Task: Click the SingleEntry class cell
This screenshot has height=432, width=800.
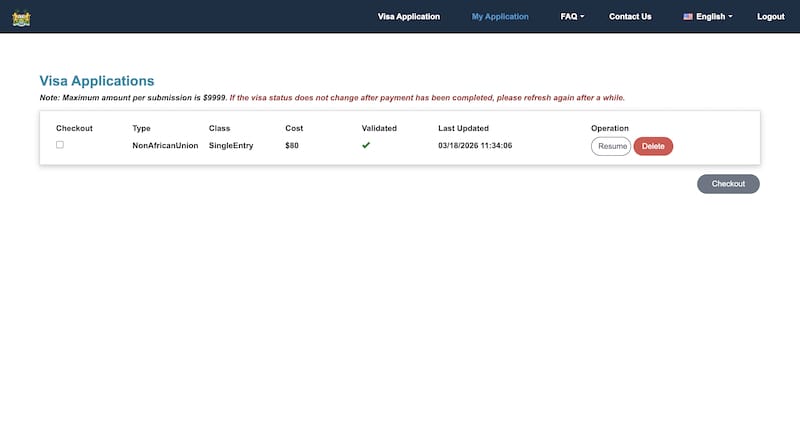Action: pyautogui.click(x=231, y=146)
